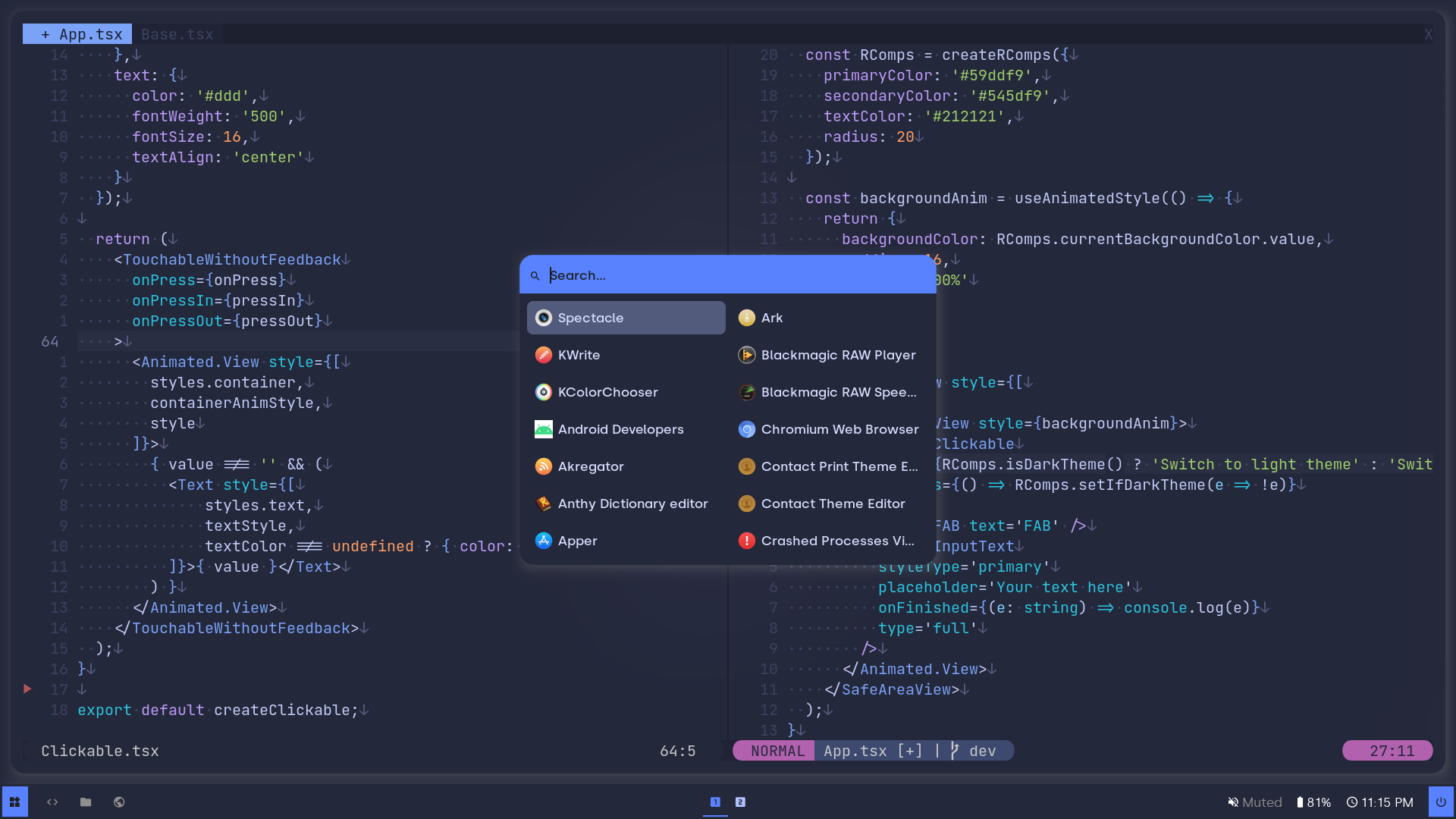The width and height of the screenshot is (1456, 819).
Task: Launch Ark archive manager
Action: 771,318
